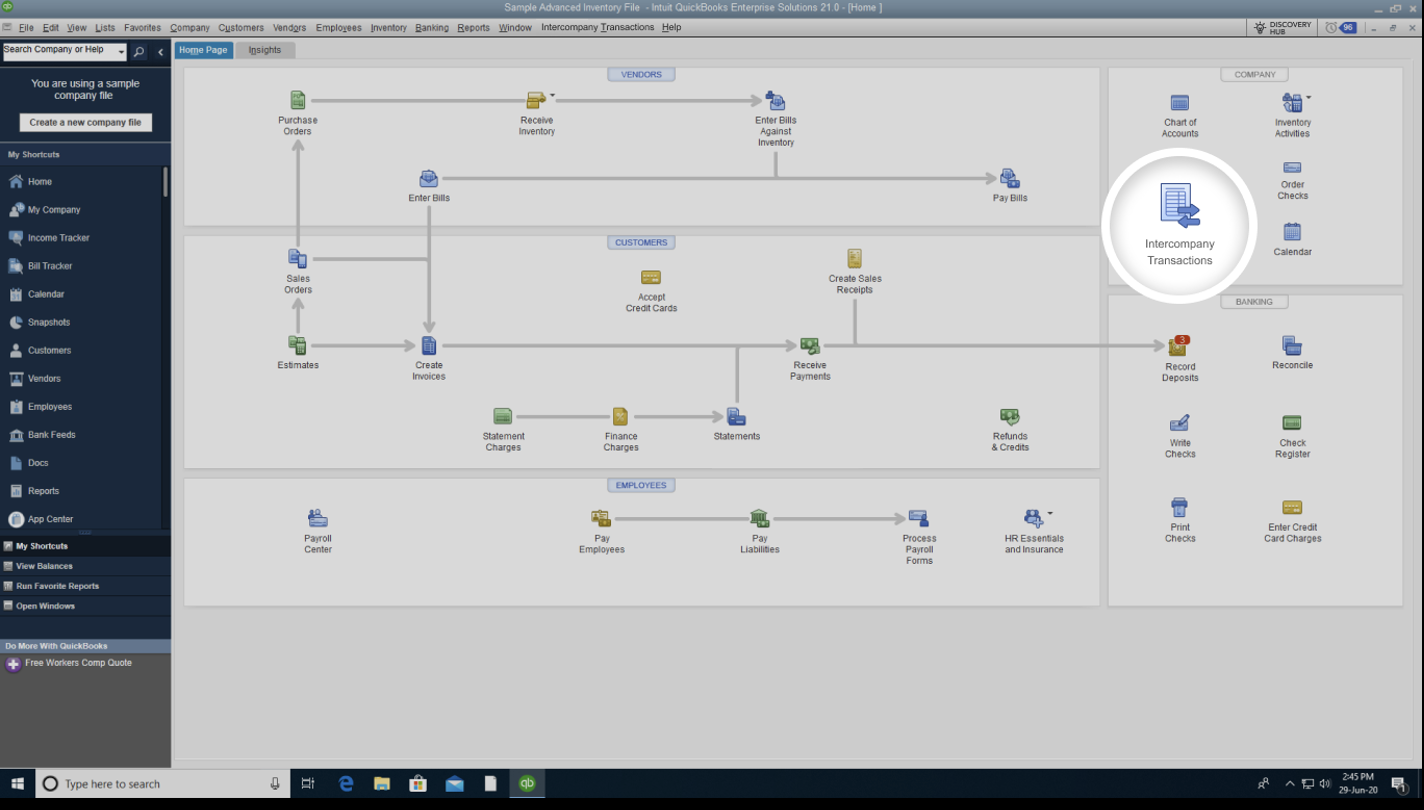Open Refunds & Credits
Viewport: 1424px width, 810px height.
point(1010,416)
